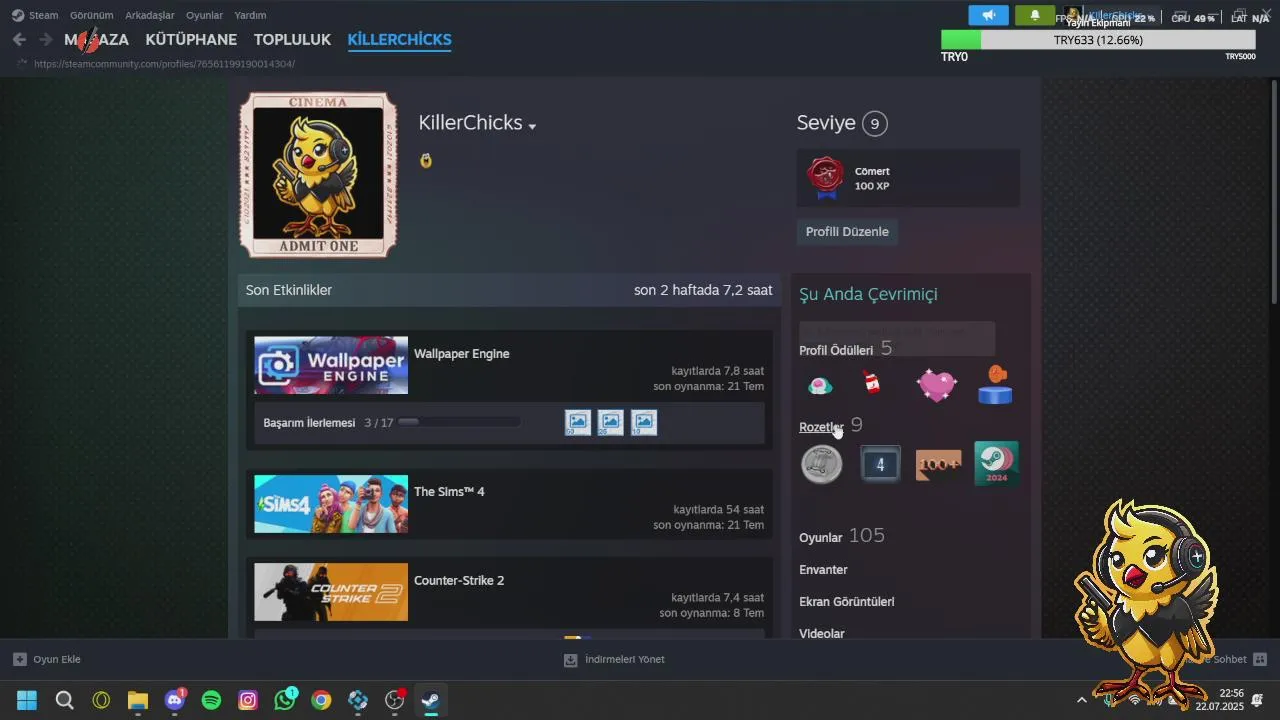Click the Rozetler link
This screenshot has height=720, width=1280.
pos(821,427)
